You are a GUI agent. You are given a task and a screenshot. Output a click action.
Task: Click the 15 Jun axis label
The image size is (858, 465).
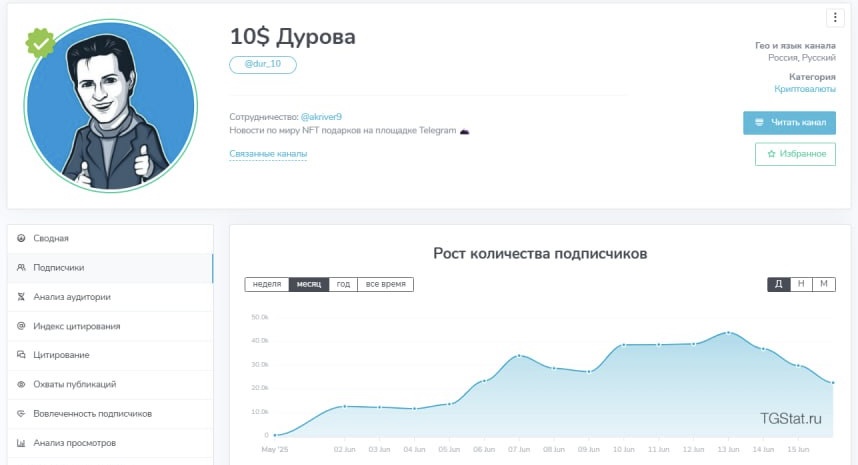798,450
